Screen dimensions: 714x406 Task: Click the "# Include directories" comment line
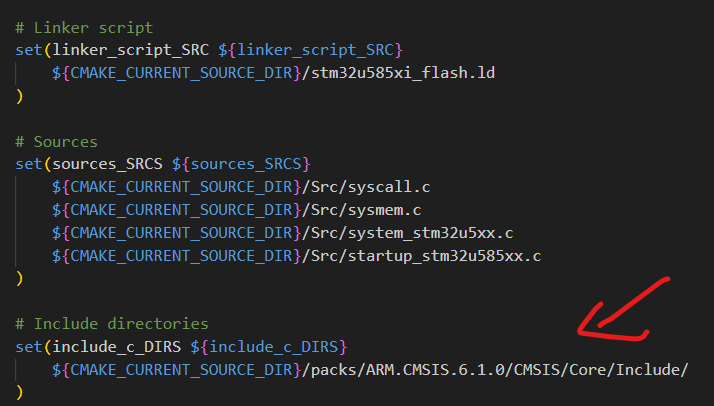pos(112,325)
